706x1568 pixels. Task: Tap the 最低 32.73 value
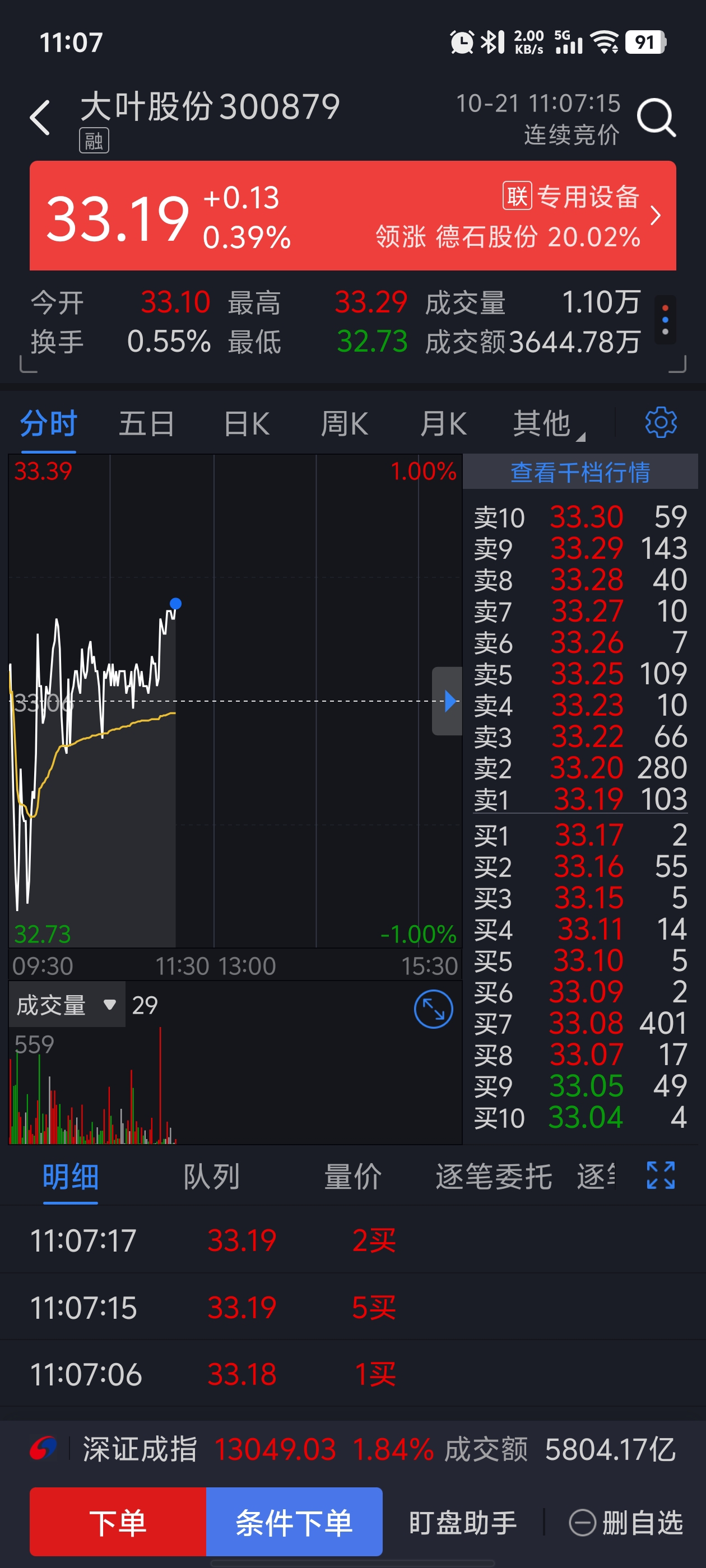click(372, 342)
